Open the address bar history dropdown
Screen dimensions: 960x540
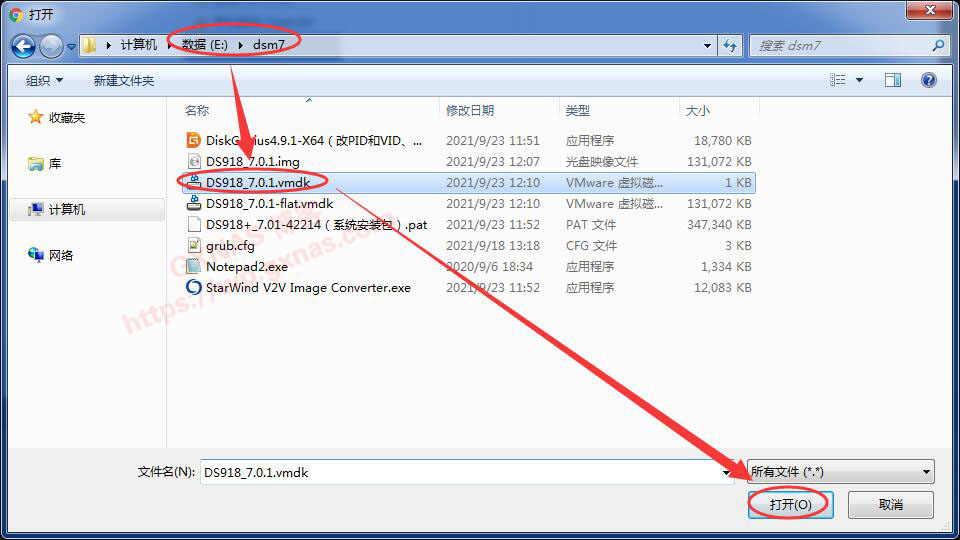pos(707,46)
